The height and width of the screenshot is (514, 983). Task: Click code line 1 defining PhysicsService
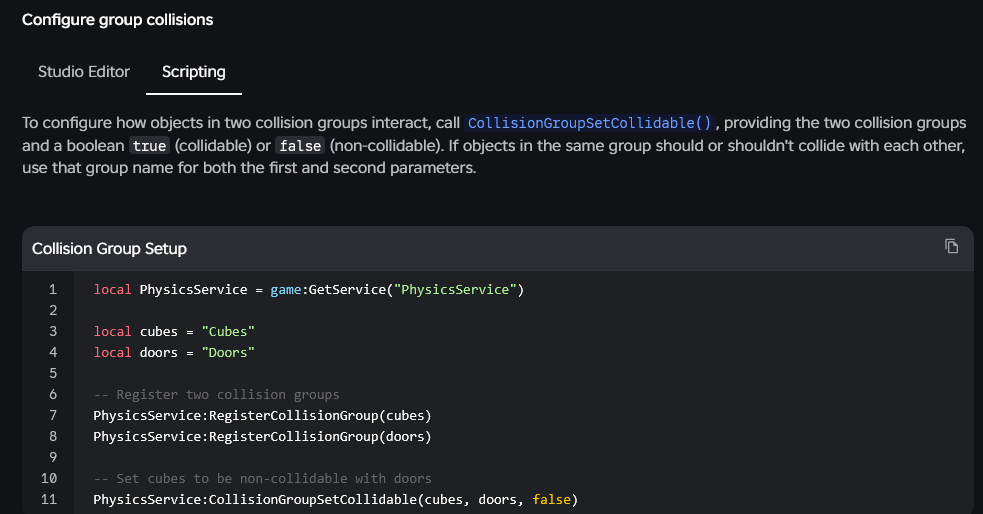(308, 290)
